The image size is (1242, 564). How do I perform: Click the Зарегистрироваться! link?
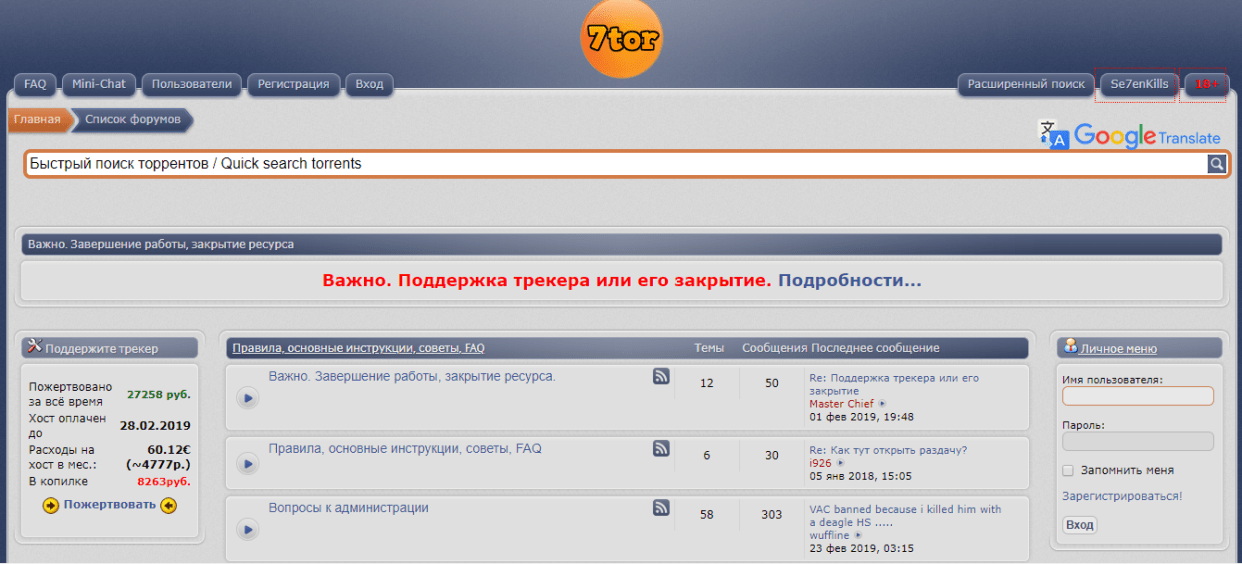(1121, 496)
